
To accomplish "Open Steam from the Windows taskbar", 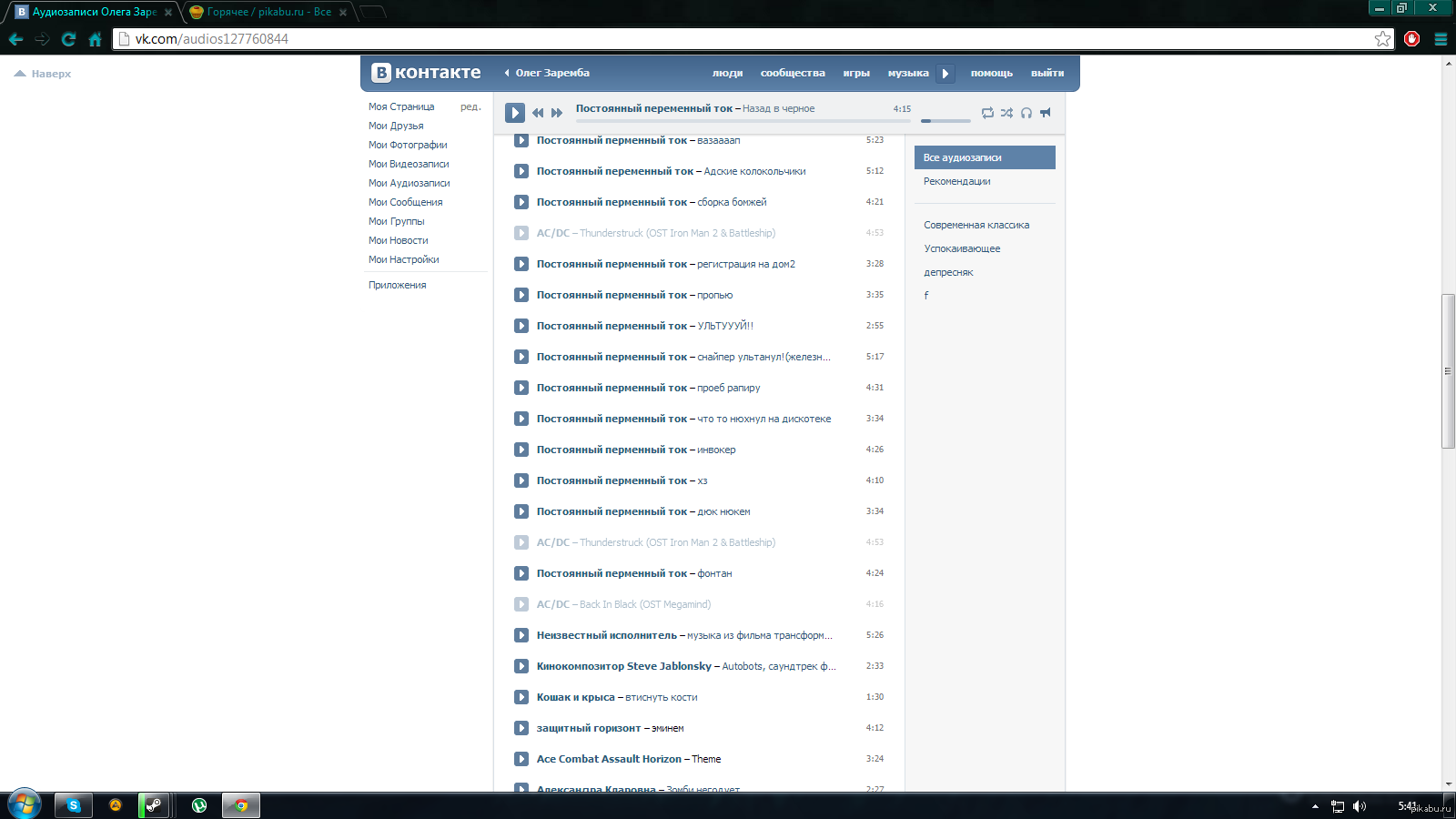I will [154, 805].
